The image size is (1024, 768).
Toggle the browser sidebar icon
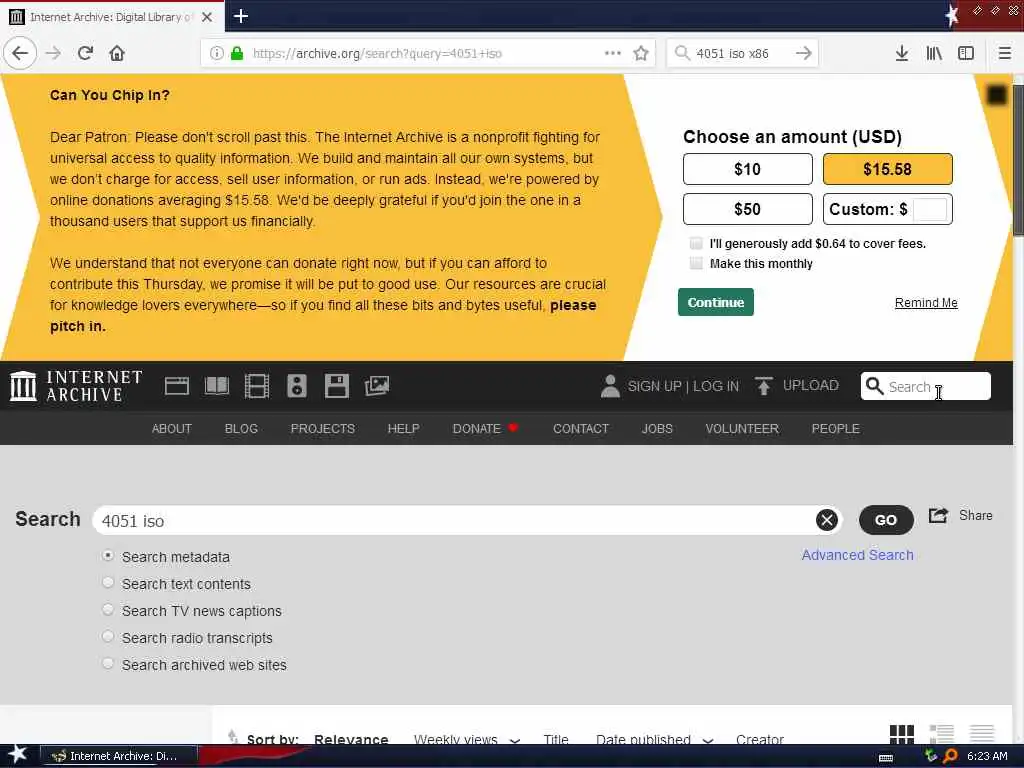point(966,53)
